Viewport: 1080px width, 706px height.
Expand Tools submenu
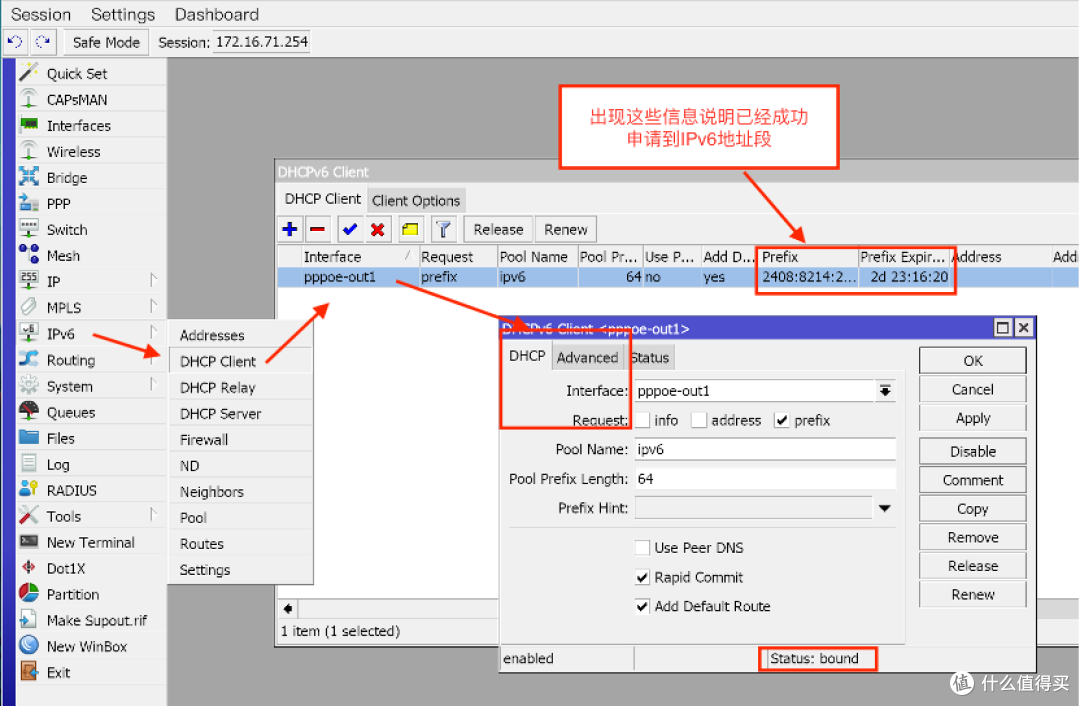click(154, 515)
